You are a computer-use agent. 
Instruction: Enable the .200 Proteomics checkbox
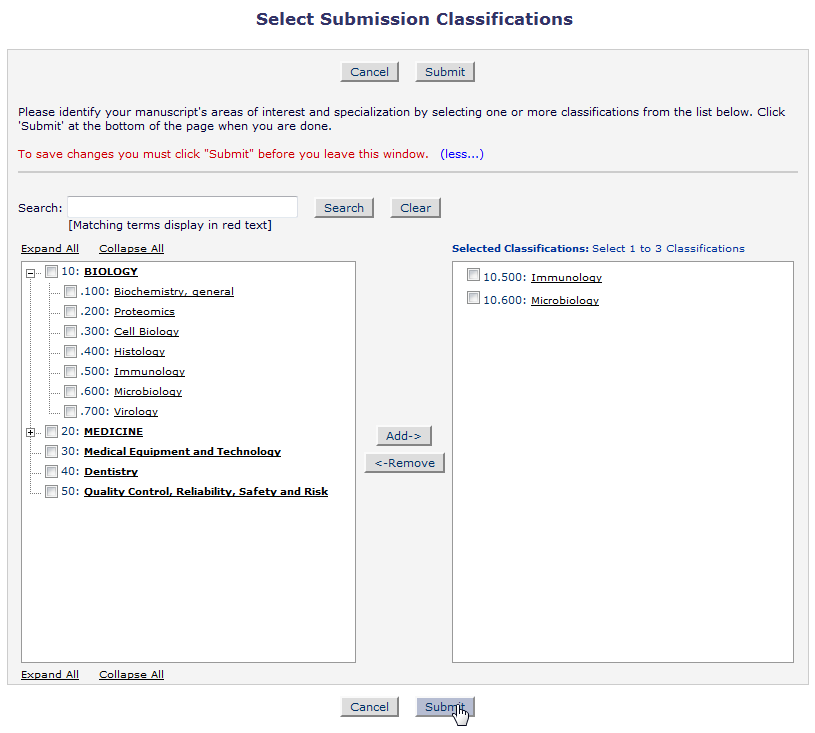coord(70,311)
